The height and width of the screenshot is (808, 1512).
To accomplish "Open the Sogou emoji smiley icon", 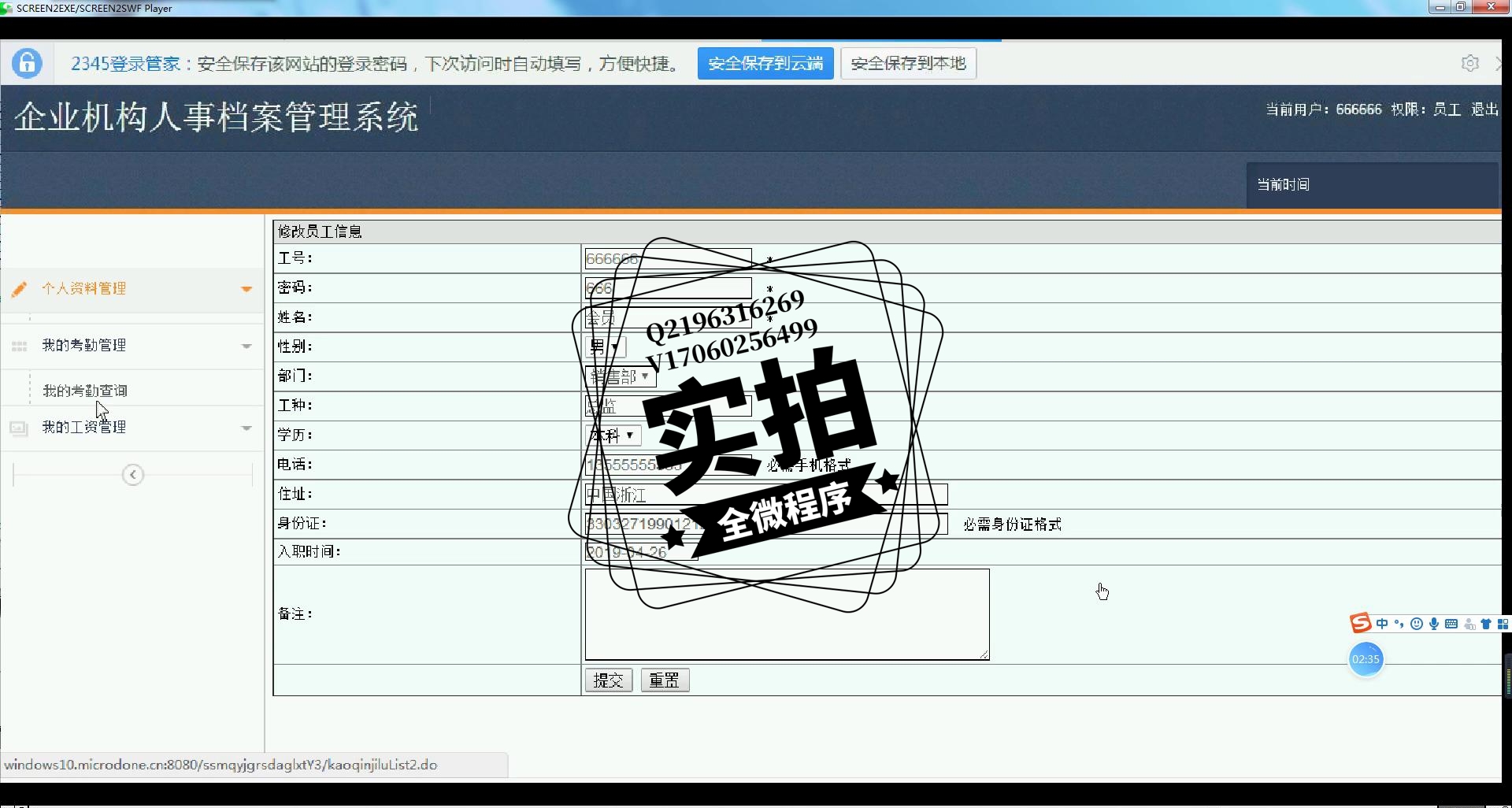I will 1417,624.
